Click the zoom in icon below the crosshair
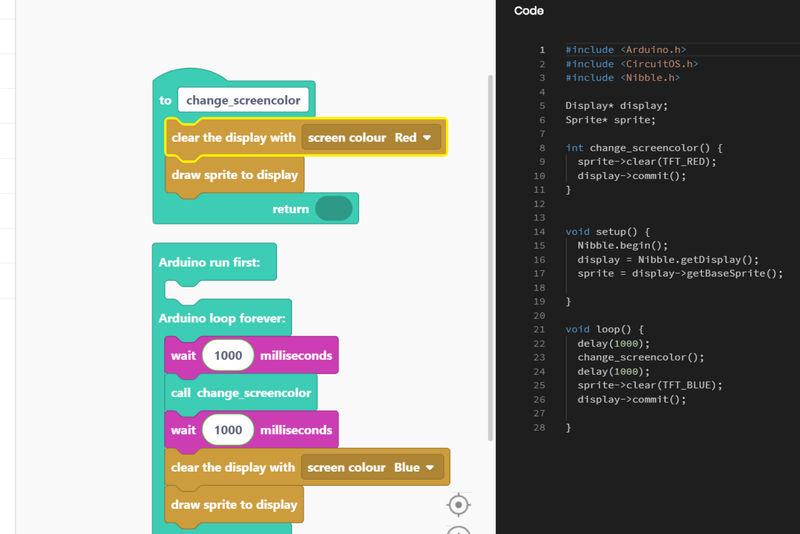The width and height of the screenshot is (800, 534). [458, 530]
